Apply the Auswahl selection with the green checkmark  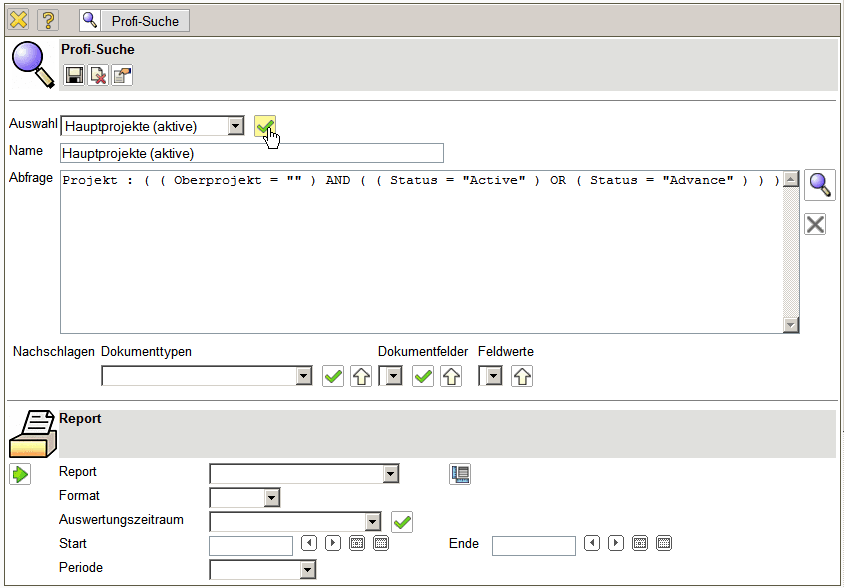point(265,126)
